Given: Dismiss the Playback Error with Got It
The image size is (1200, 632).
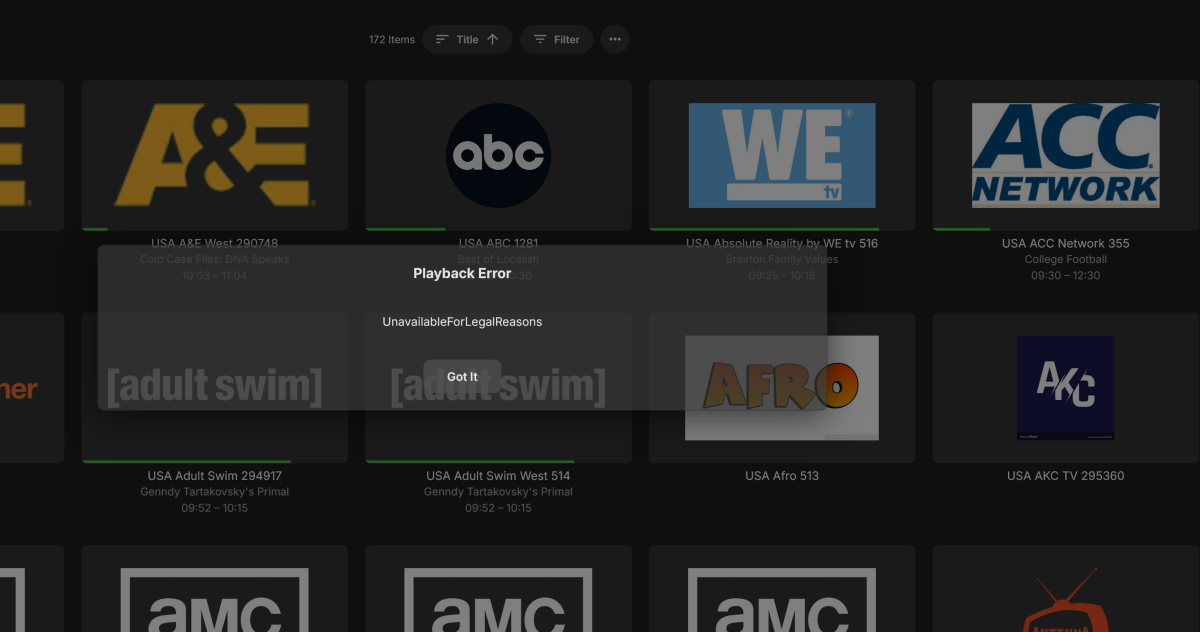Looking at the screenshot, I should pyautogui.click(x=461, y=377).
